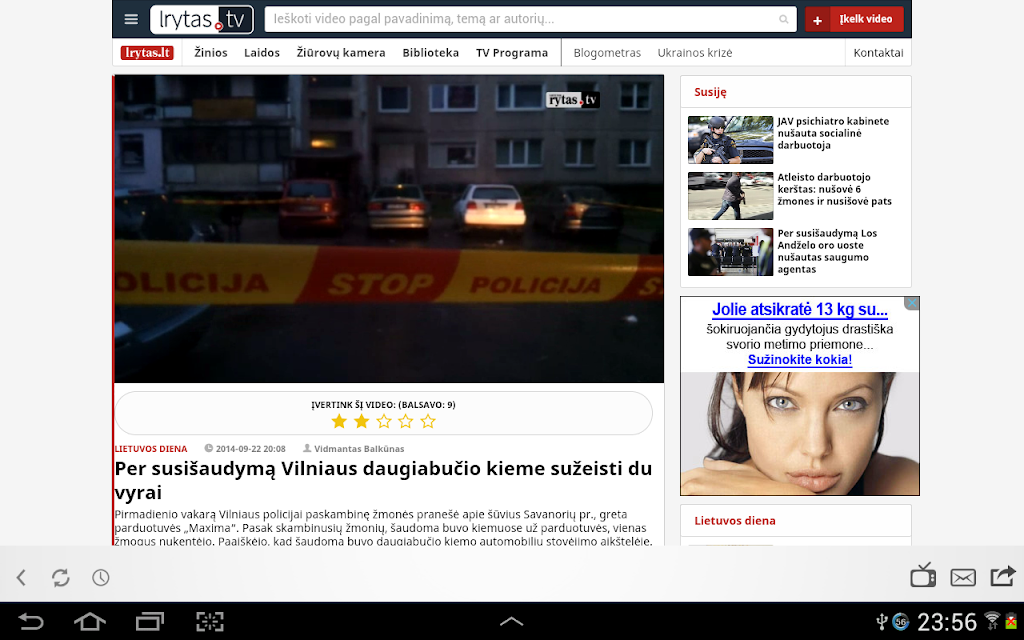Tap the TV icon in bottom toolbar
Screen dimensions: 1024x640
point(923,575)
